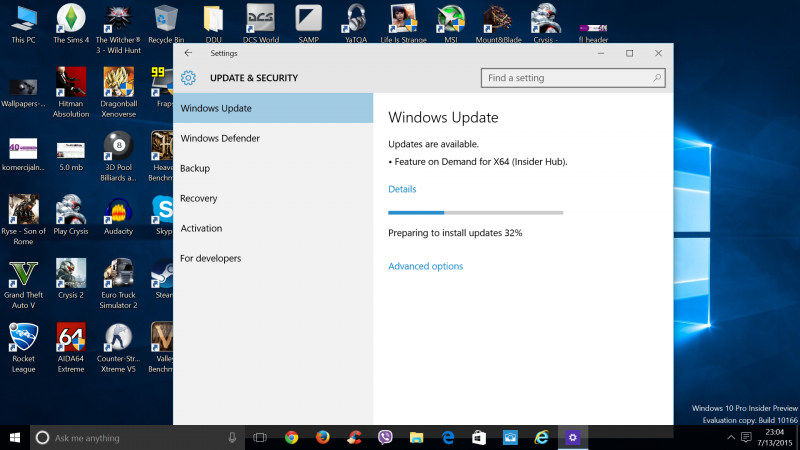Focus the Find a setting search box
The height and width of the screenshot is (450, 800).
coord(573,78)
